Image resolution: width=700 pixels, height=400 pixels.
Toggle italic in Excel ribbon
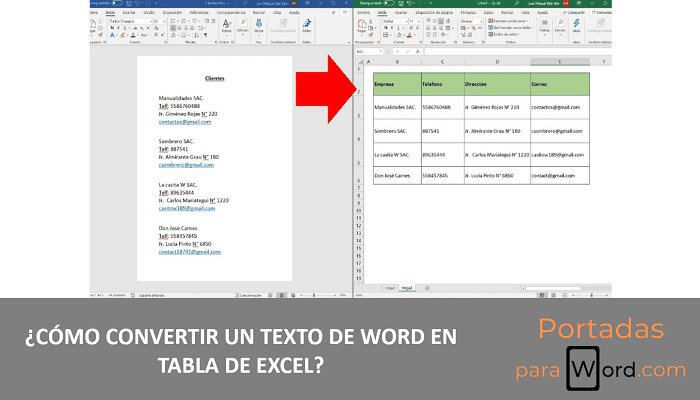tap(392, 28)
